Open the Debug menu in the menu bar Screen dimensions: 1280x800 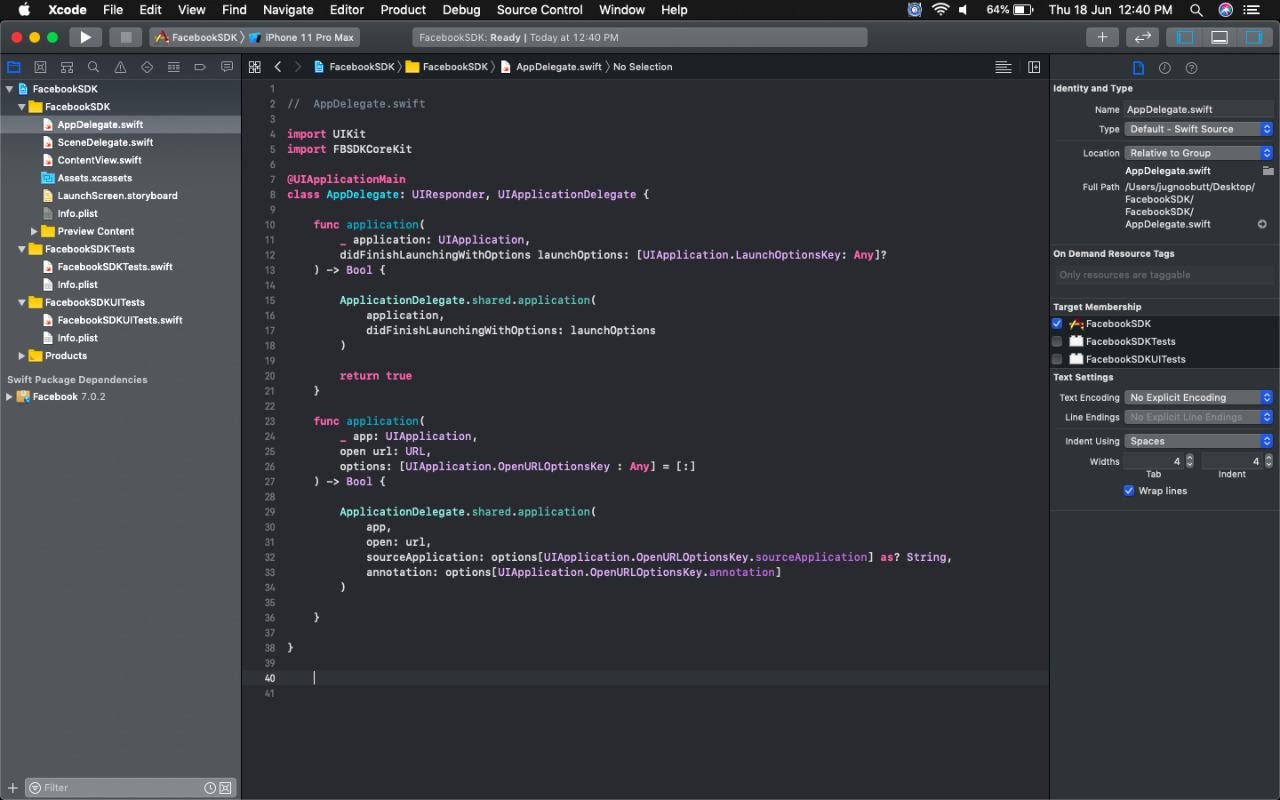click(x=461, y=10)
